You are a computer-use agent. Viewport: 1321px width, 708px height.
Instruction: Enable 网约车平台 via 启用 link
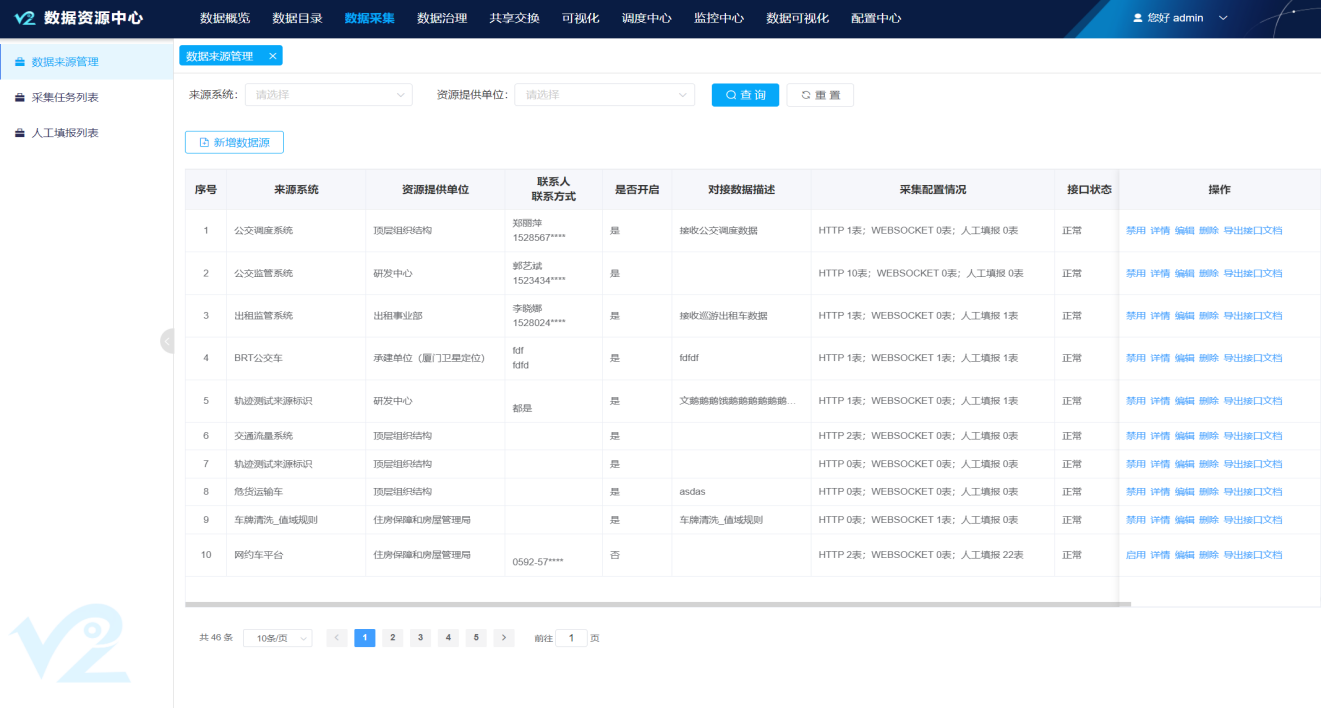tap(1135, 555)
